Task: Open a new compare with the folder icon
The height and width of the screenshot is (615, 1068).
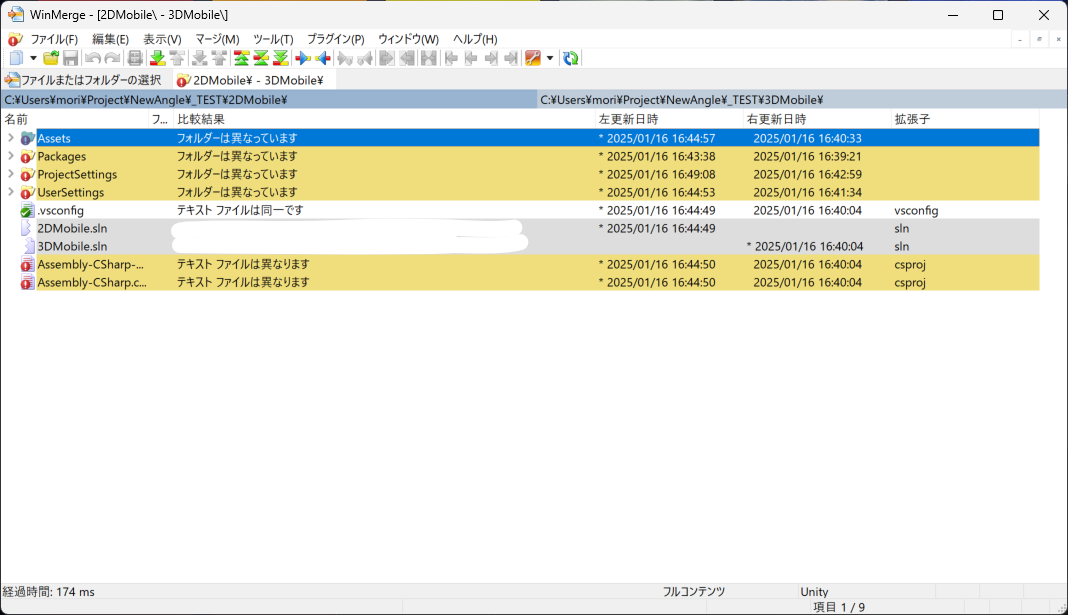Action: tap(51, 57)
